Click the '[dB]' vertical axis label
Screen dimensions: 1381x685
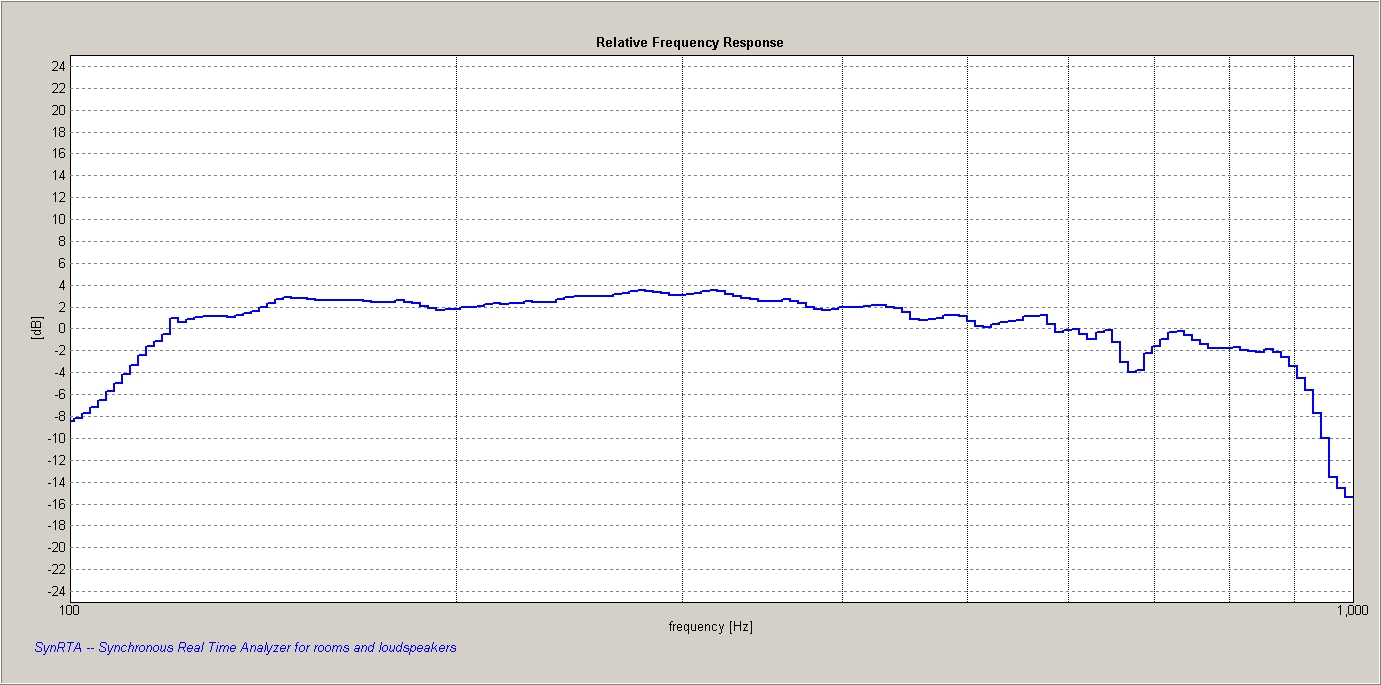tap(37, 327)
